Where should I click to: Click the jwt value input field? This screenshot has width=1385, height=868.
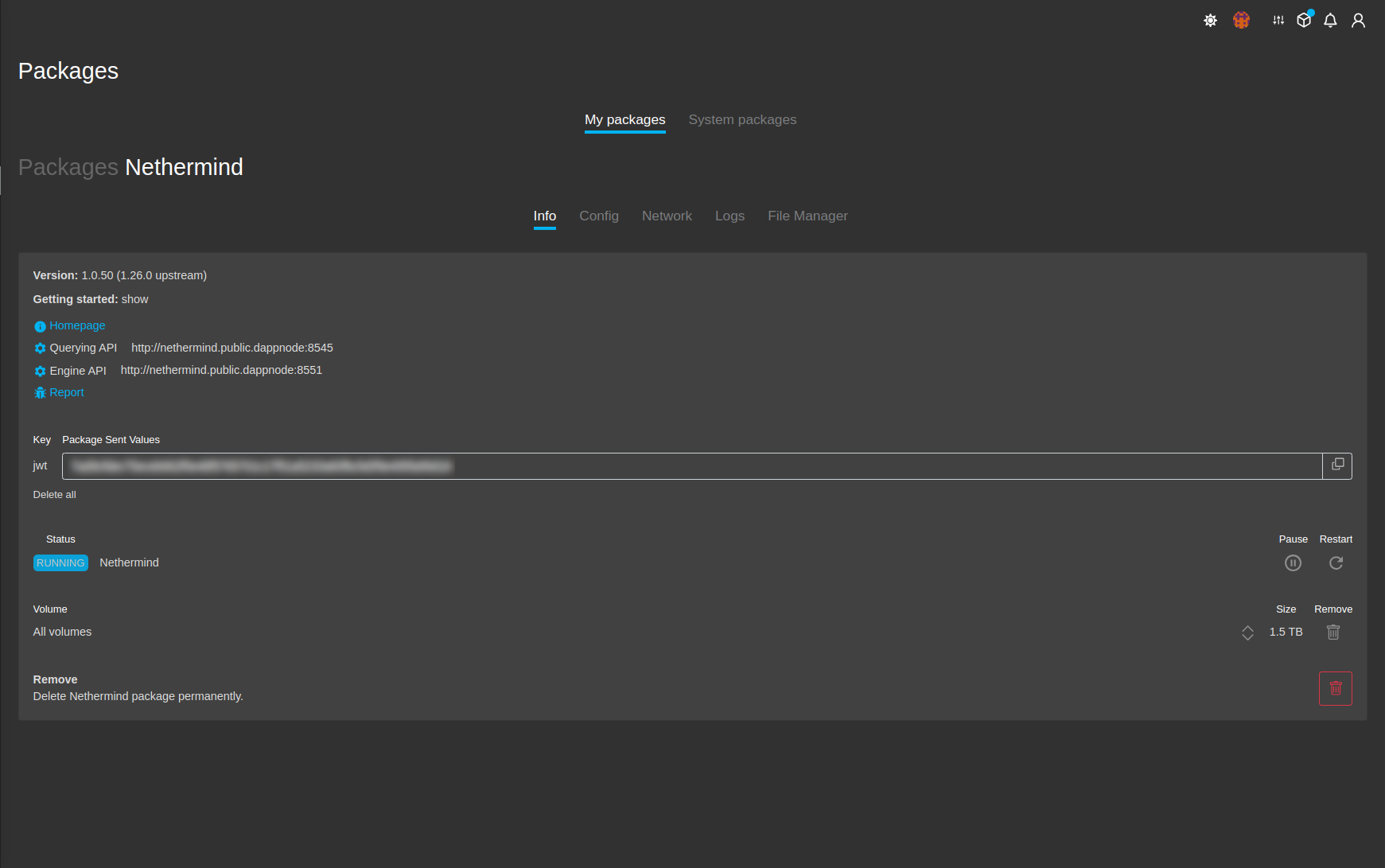tap(691, 466)
